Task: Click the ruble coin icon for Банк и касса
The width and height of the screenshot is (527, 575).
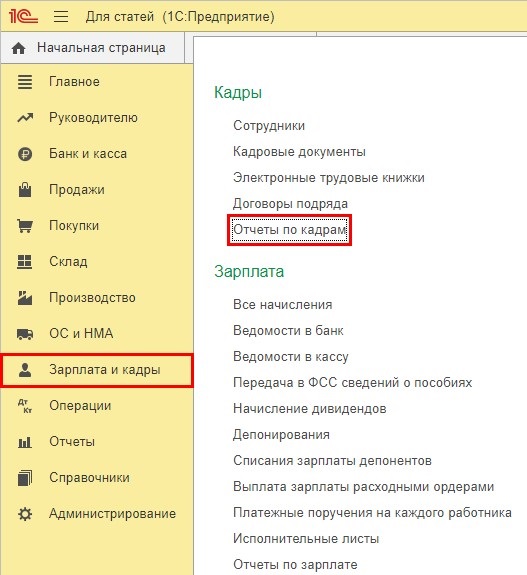Action: (25, 154)
